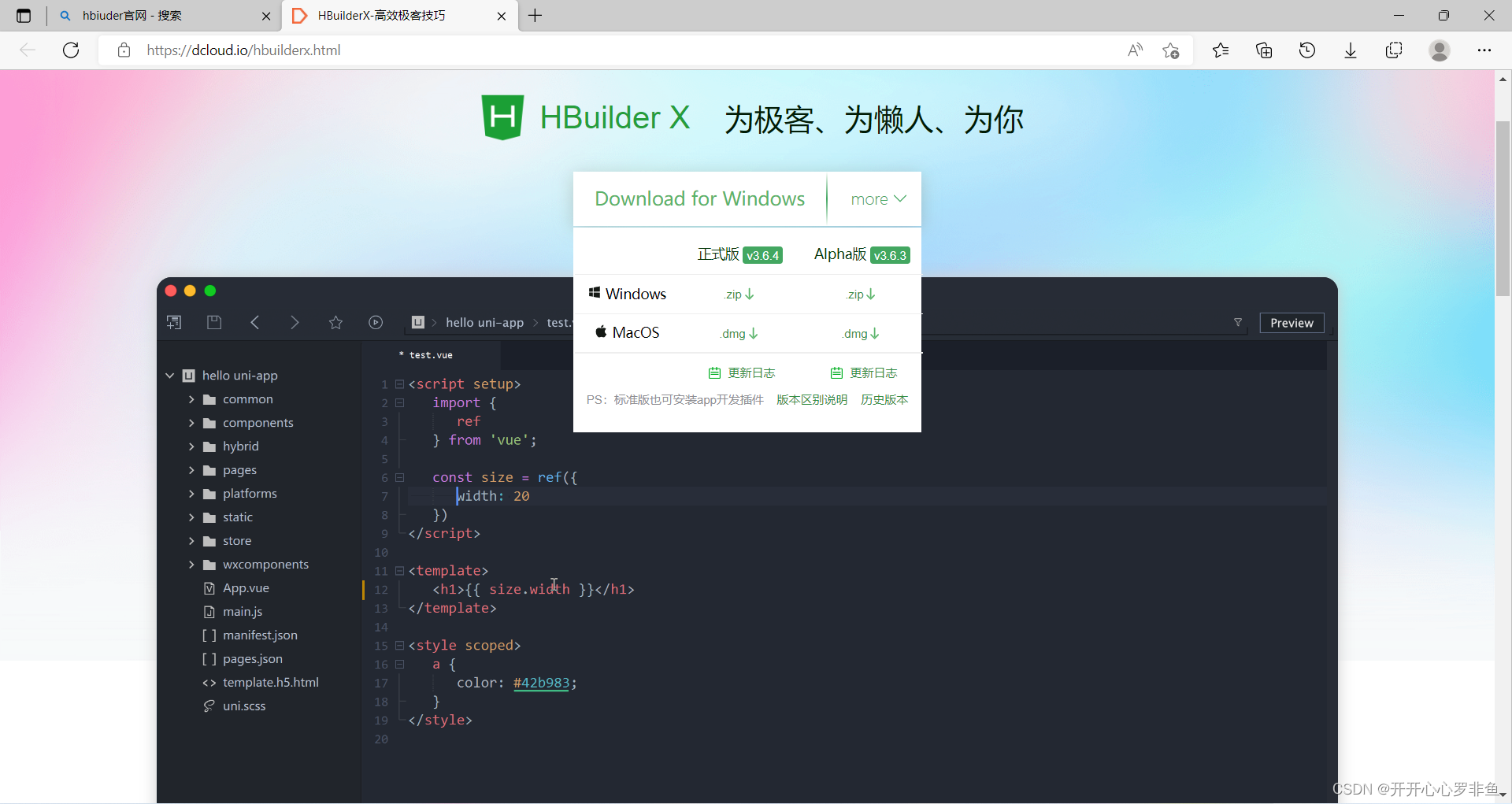Click the browser refresh icon
Viewport: 1512px width, 804px height.
click(71, 50)
